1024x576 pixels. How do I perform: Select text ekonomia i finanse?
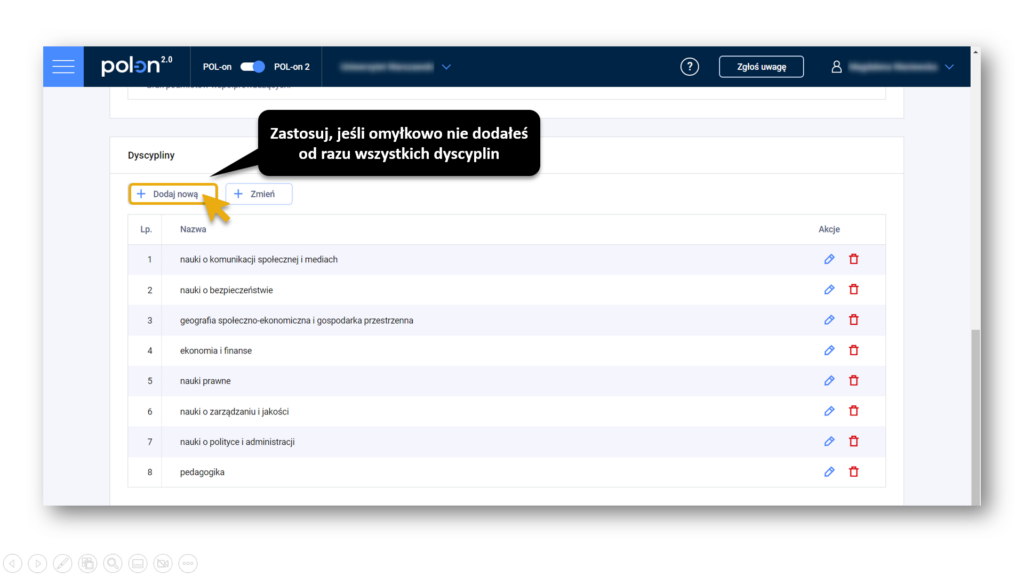tap(216, 351)
